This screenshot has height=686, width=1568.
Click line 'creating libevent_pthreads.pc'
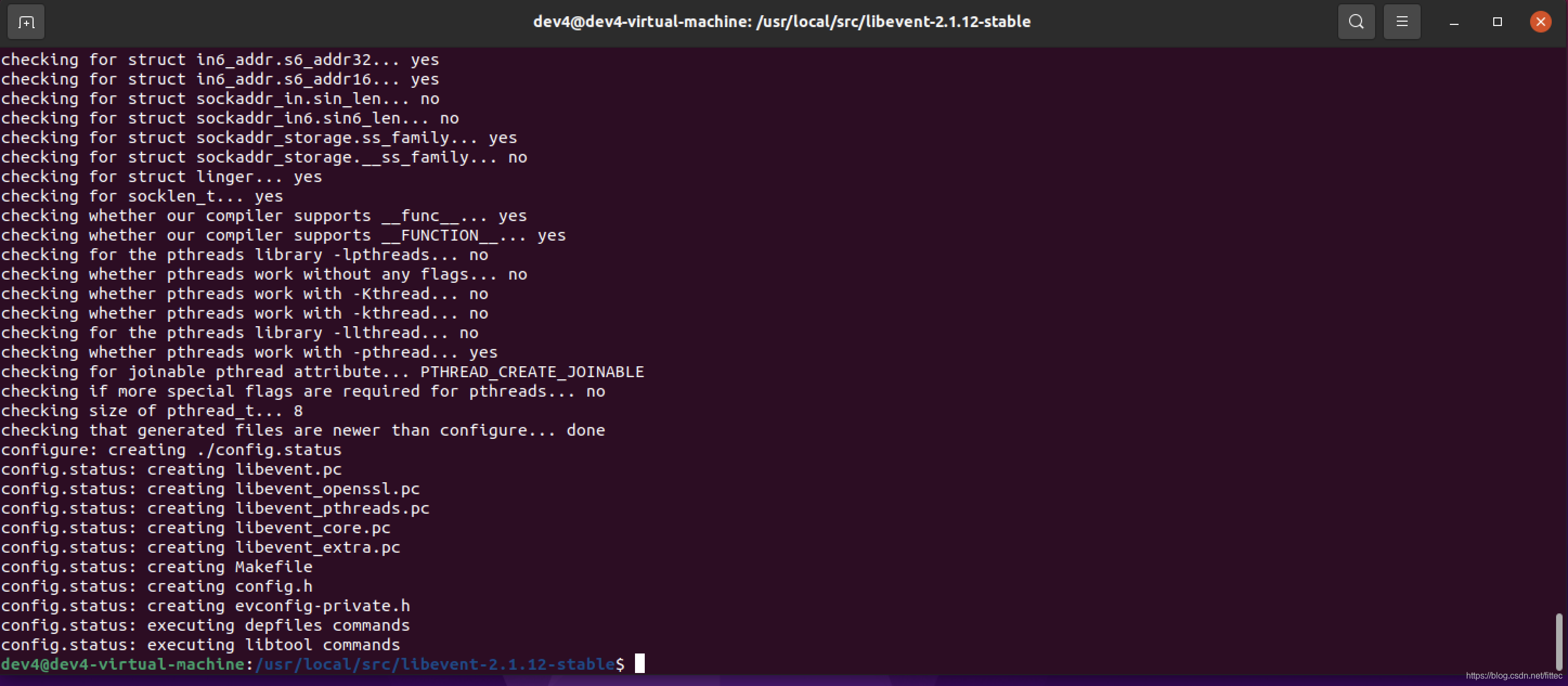pos(215,508)
